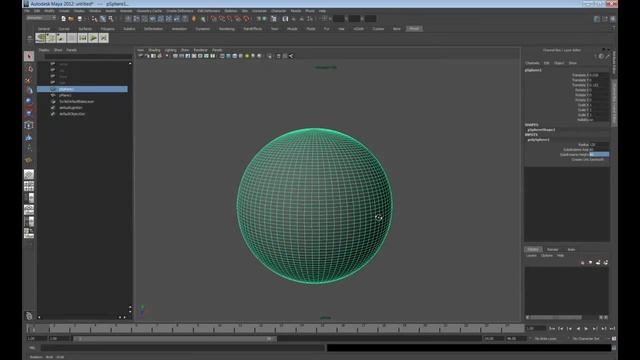
Task: Toggle use all lights in viewport
Action: pyautogui.click(x=247, y=56)
